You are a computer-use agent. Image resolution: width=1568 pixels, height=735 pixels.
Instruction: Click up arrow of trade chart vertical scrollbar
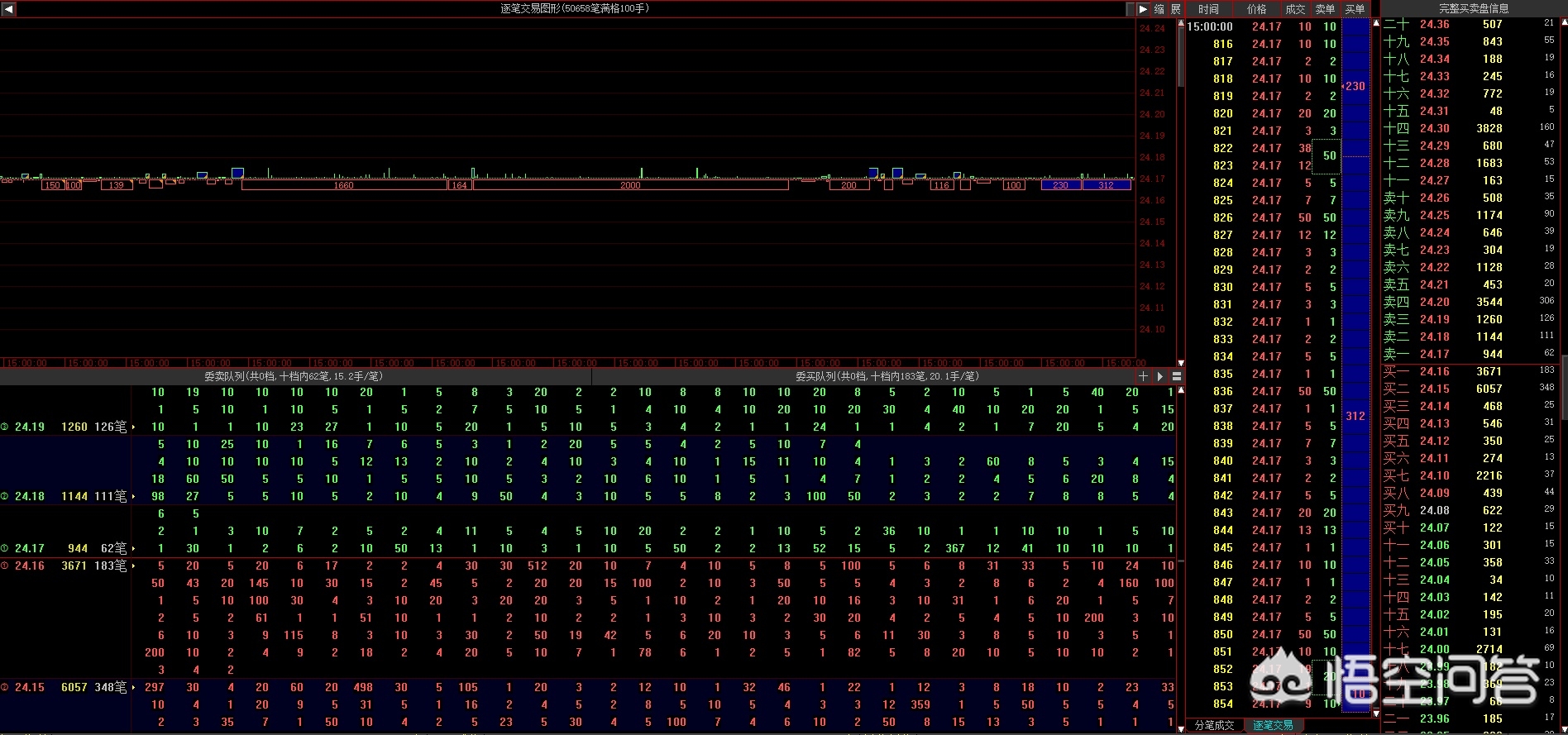(1181, 24)
